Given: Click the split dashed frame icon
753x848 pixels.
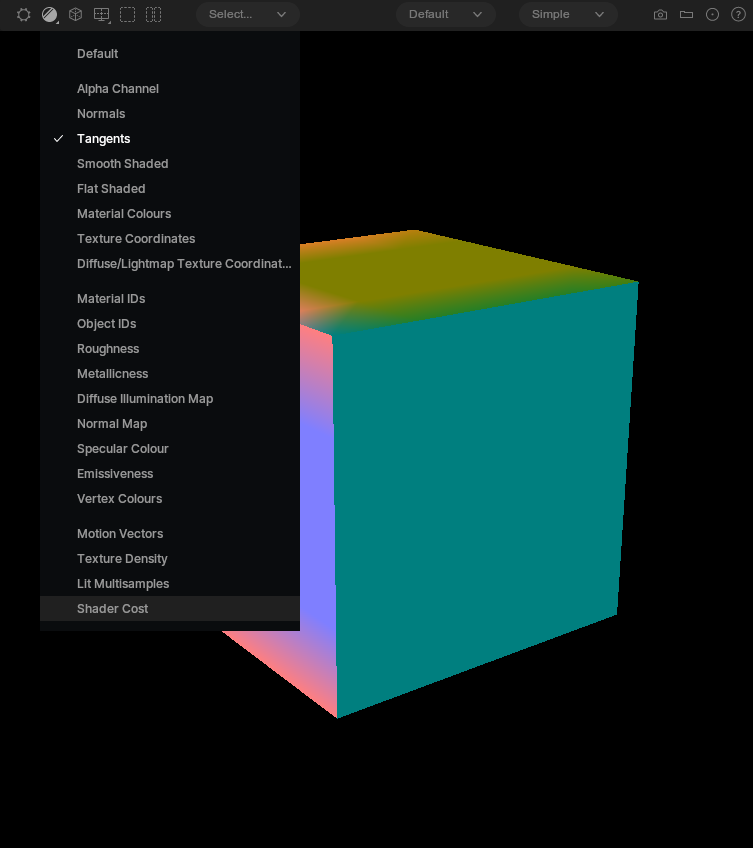Looking at the screenshot, I should [153, 15].
